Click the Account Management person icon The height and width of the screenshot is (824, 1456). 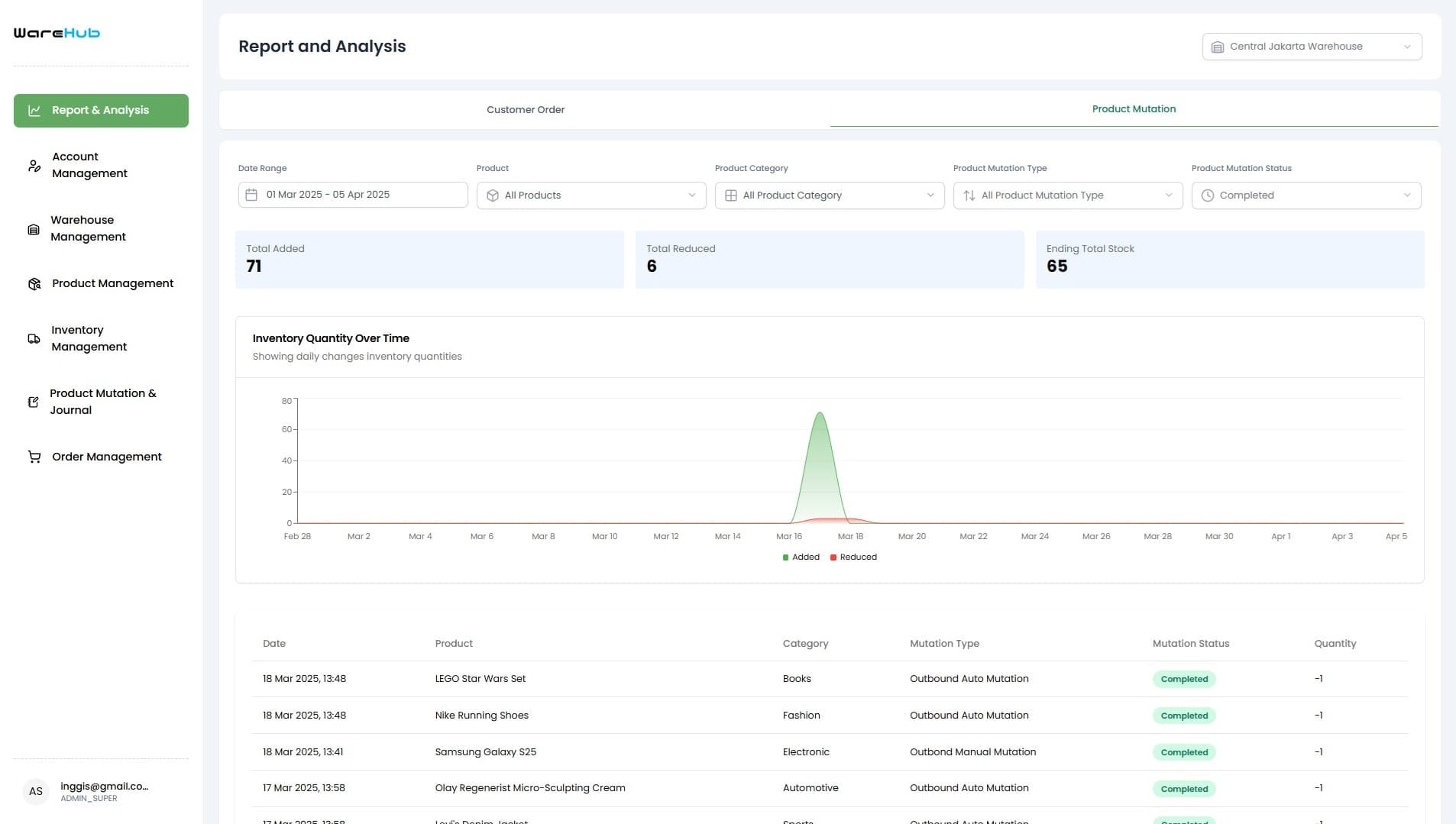click(x=34, y=165)
